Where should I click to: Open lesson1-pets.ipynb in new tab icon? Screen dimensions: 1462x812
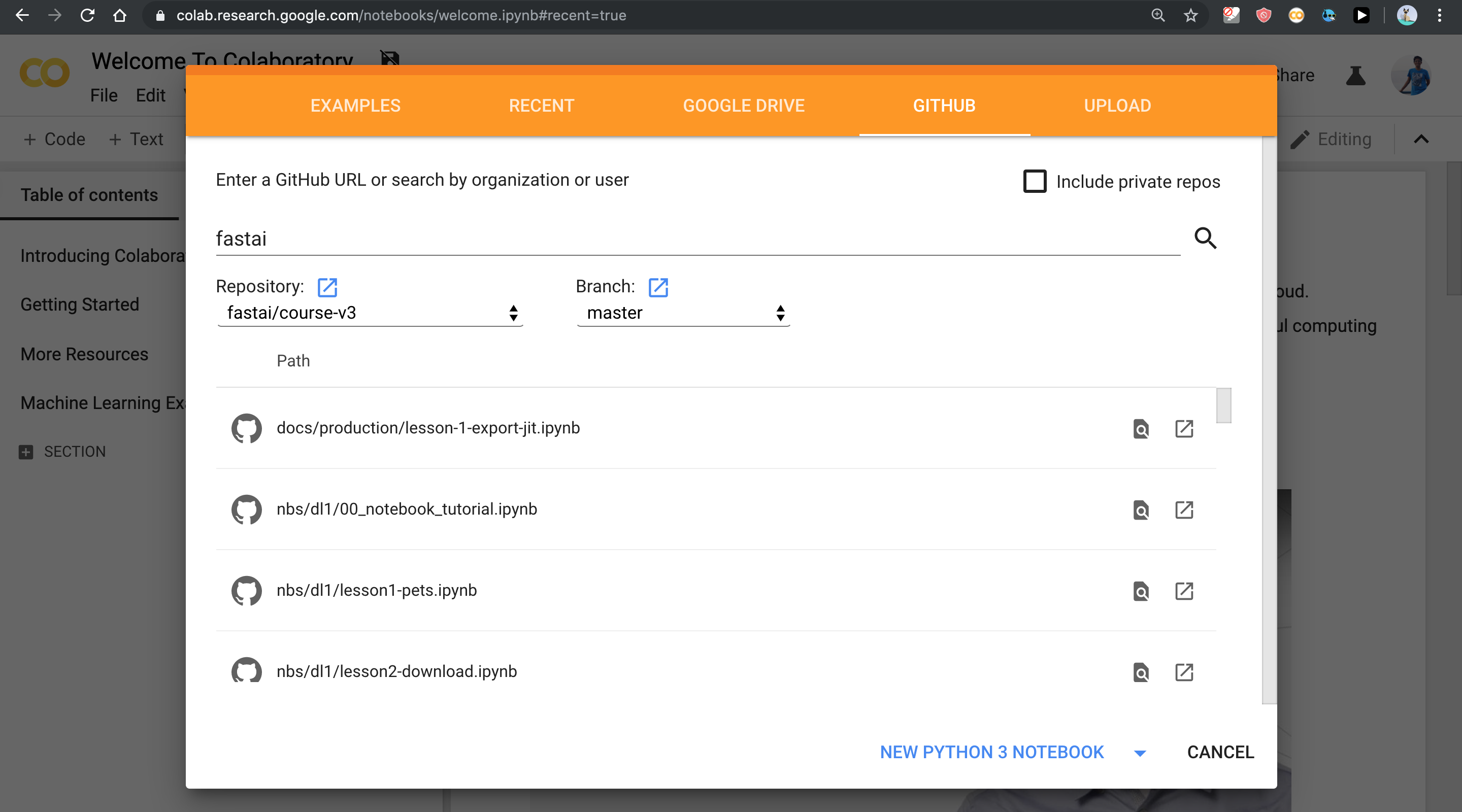coord(1184,591)
